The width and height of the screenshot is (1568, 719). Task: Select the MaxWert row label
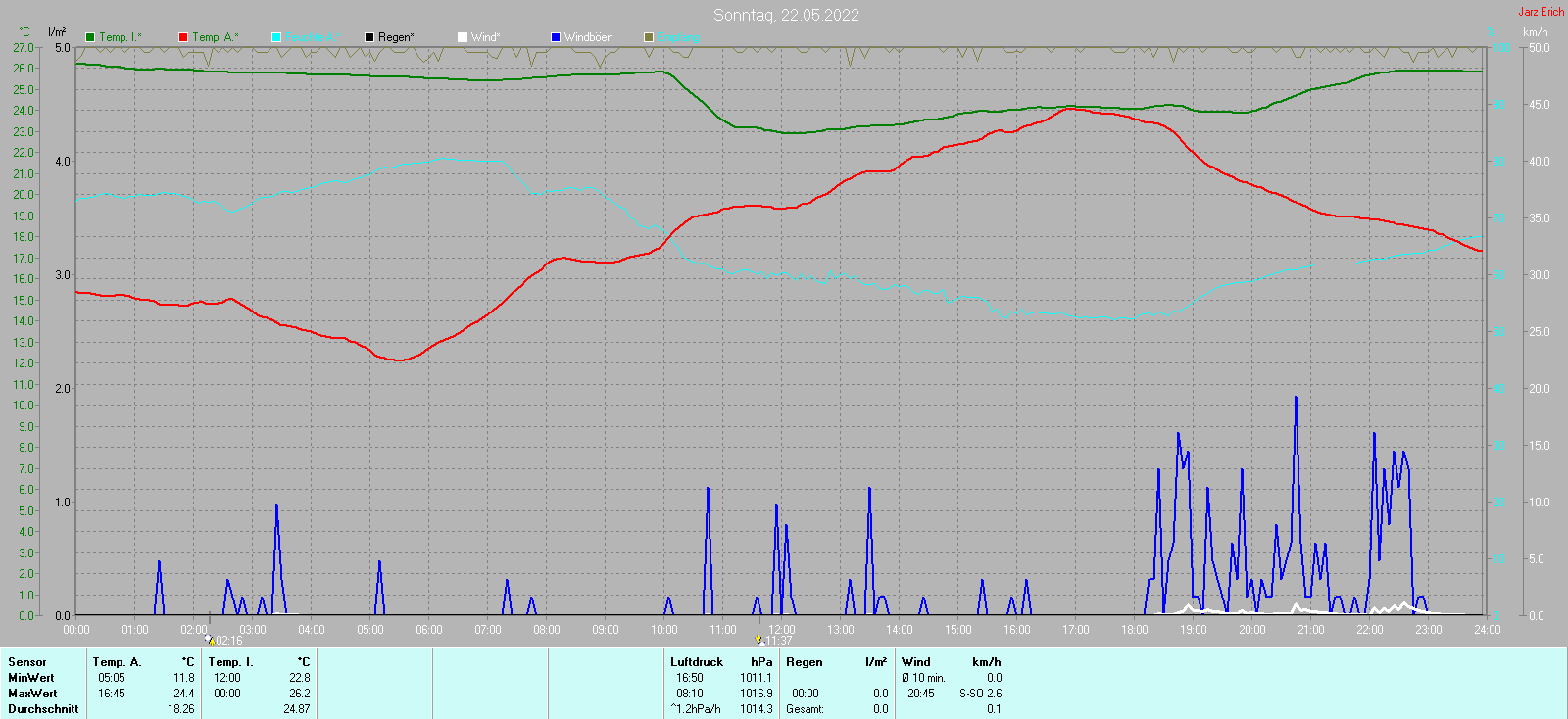32,694
